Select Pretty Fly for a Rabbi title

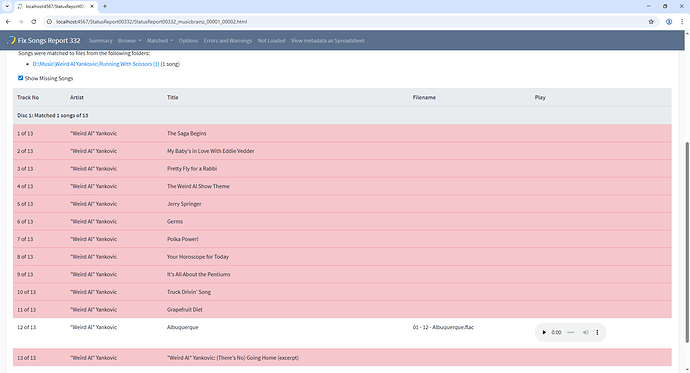192,168
